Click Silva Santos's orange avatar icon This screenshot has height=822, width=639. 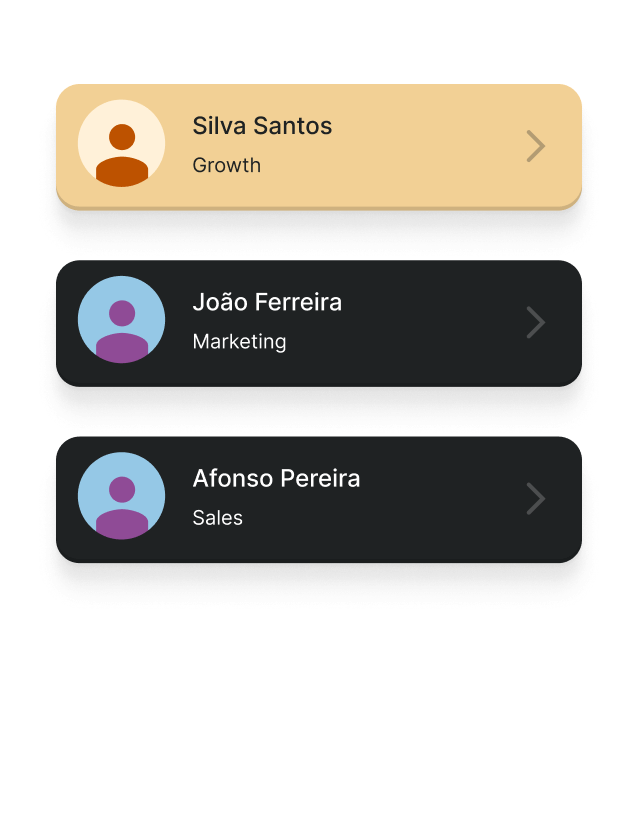click(122, 144)
